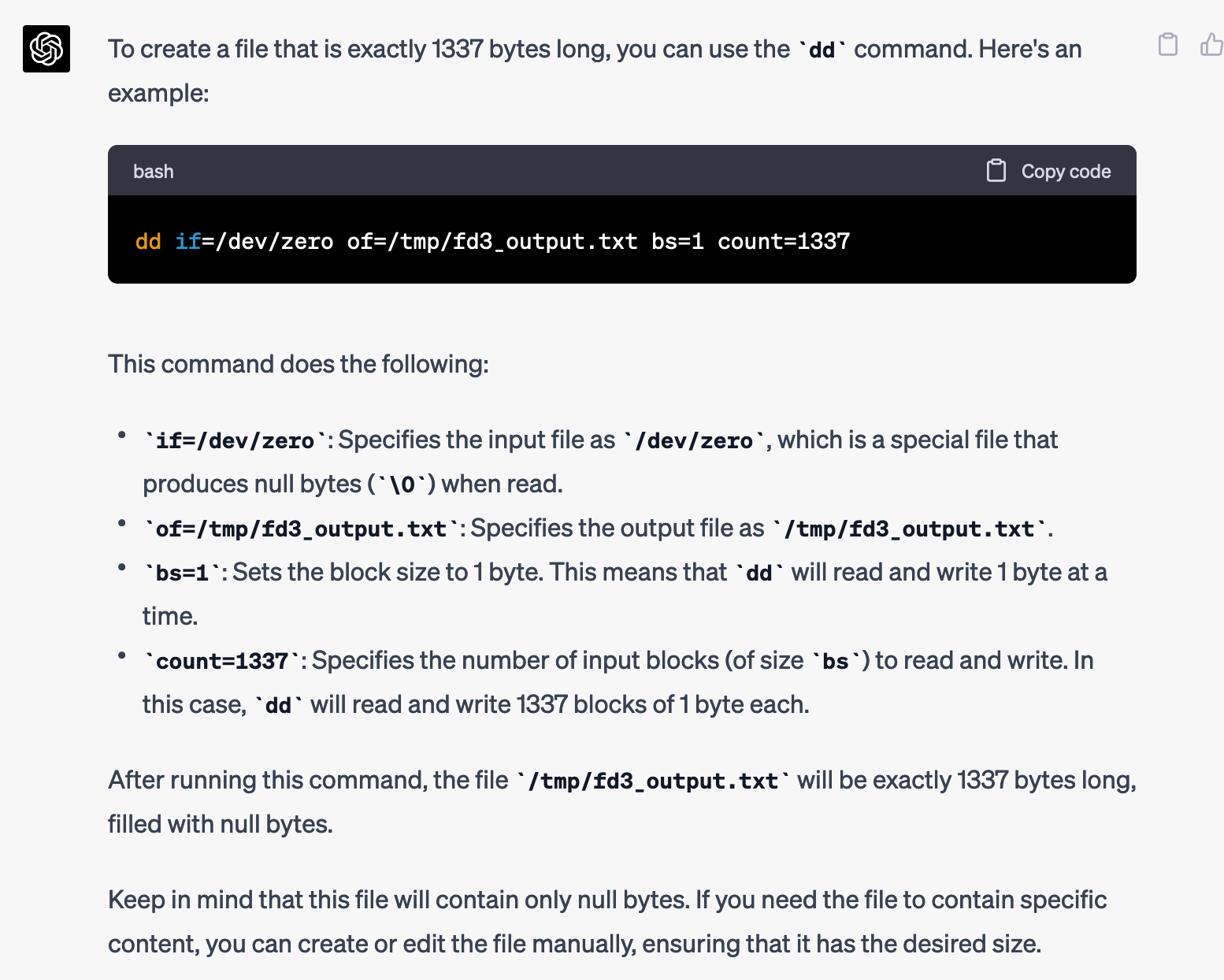The image size is (1224, 980).
Task: Click the text This command does the following
Action: click(x=299, y=364)
